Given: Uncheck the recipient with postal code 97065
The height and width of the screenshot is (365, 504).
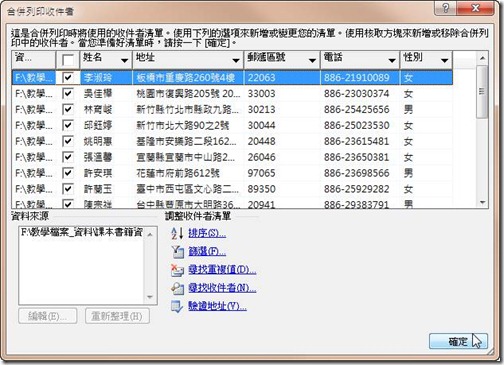Looking at the screenshot, I should 68,173.
